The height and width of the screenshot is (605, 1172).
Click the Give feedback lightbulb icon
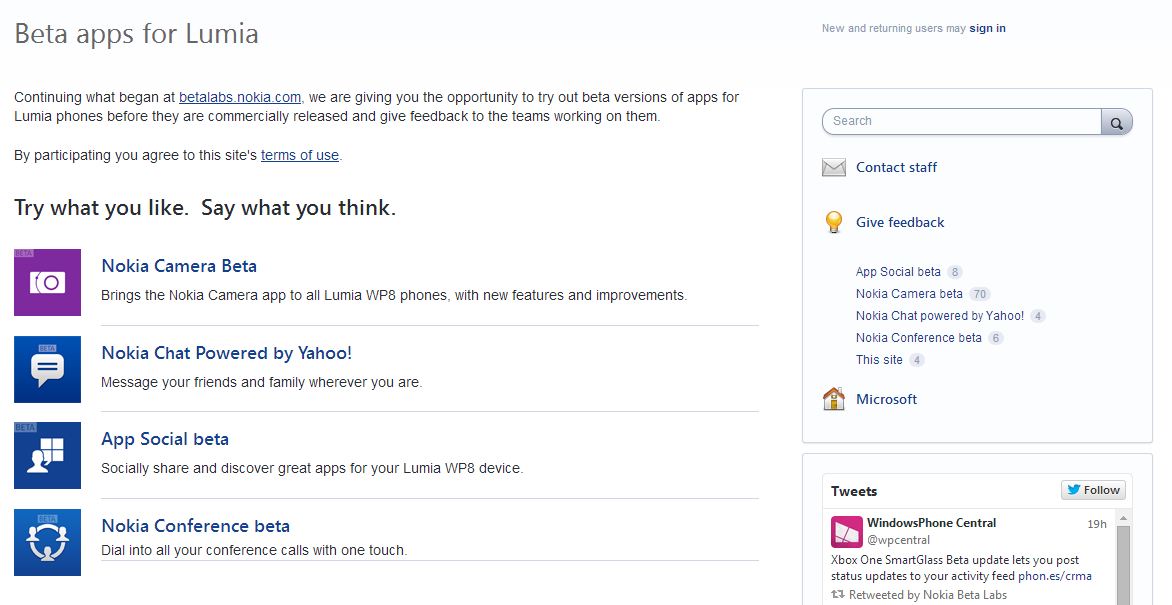(x=833, y=222)
